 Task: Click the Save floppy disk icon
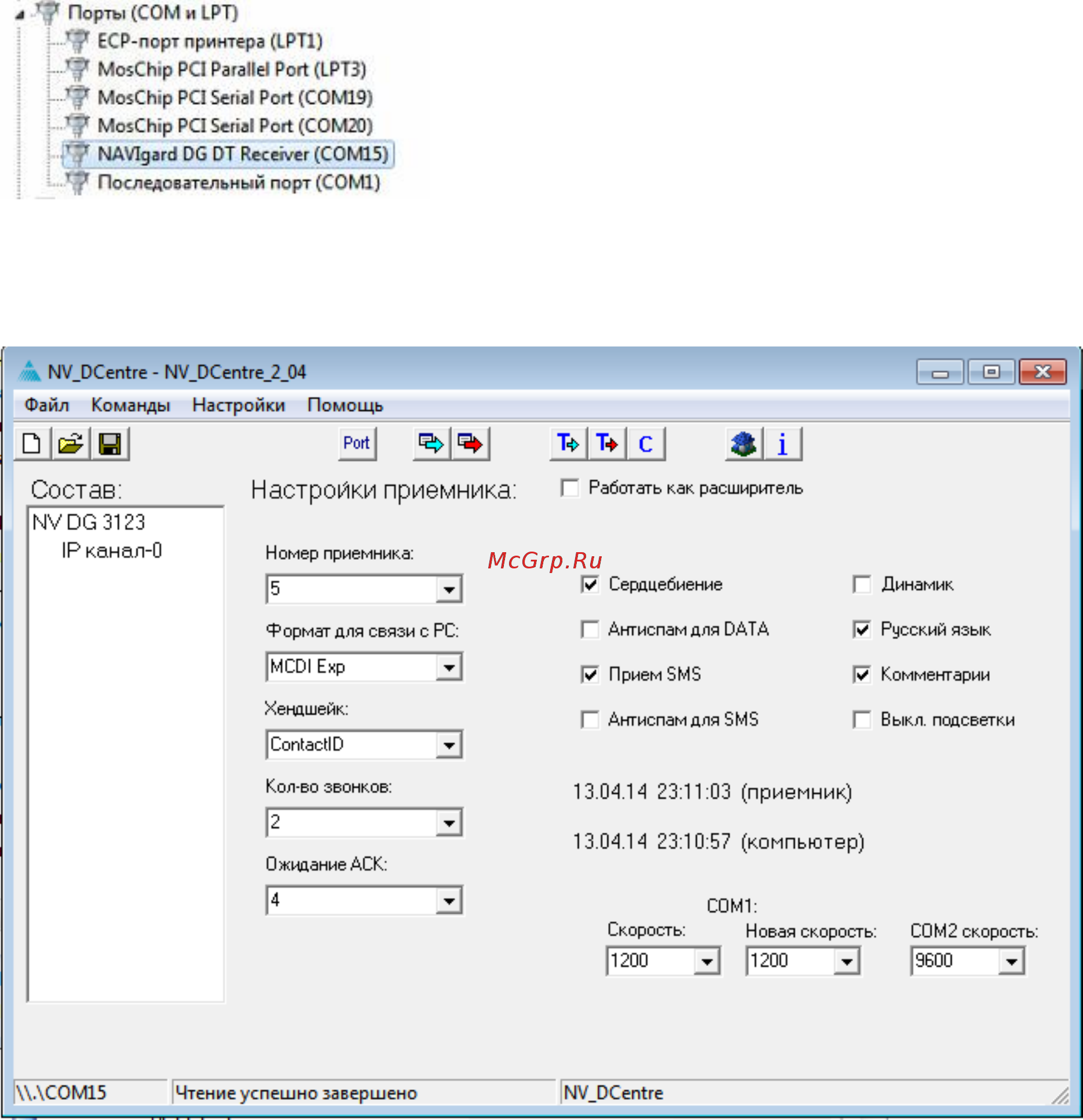[x=109, y=444]
